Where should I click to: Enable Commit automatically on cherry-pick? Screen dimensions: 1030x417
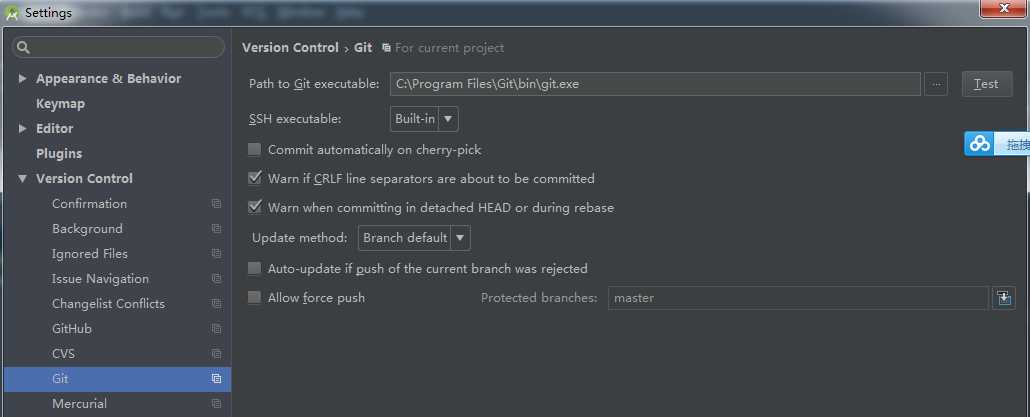coord(254,150)
